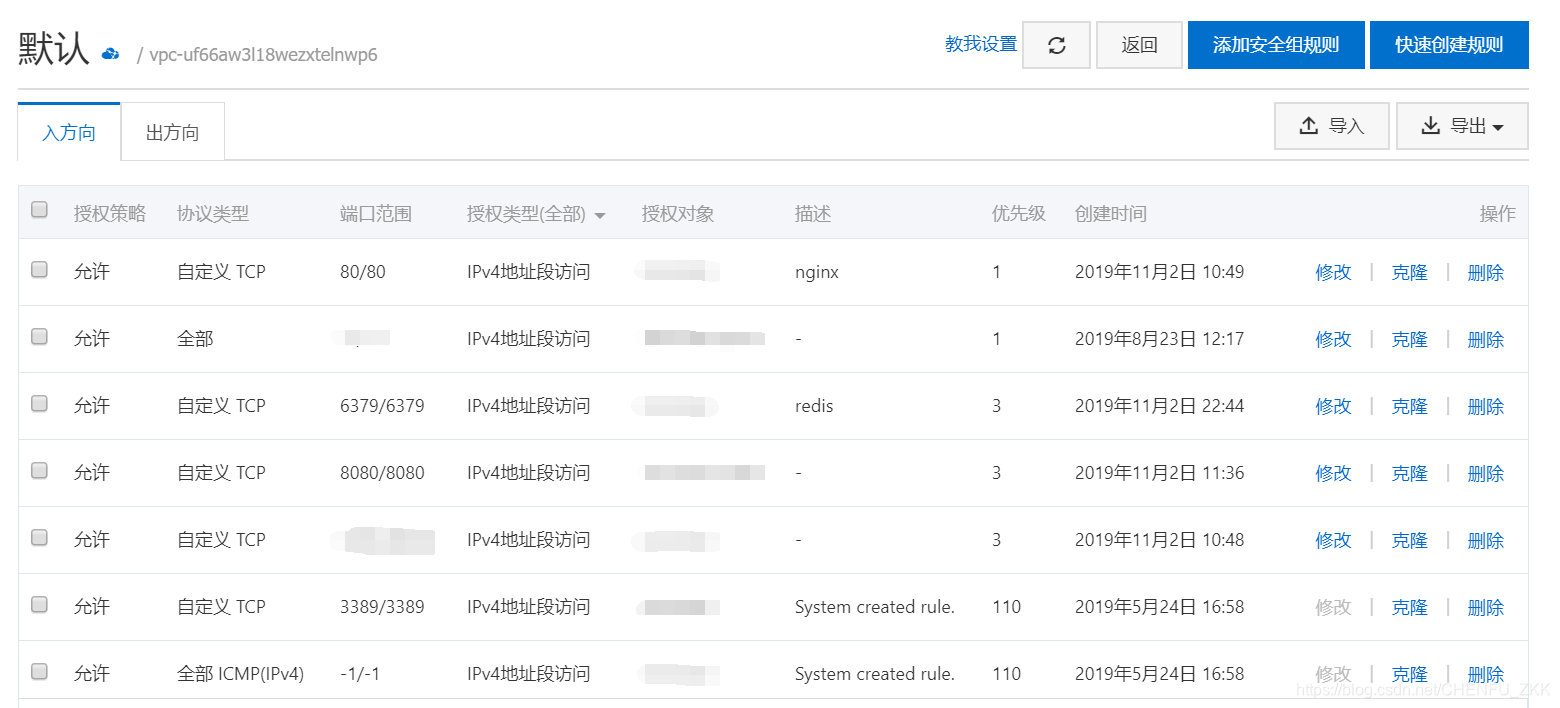
Task: Click the redis description cell
Action: point(814,406)
